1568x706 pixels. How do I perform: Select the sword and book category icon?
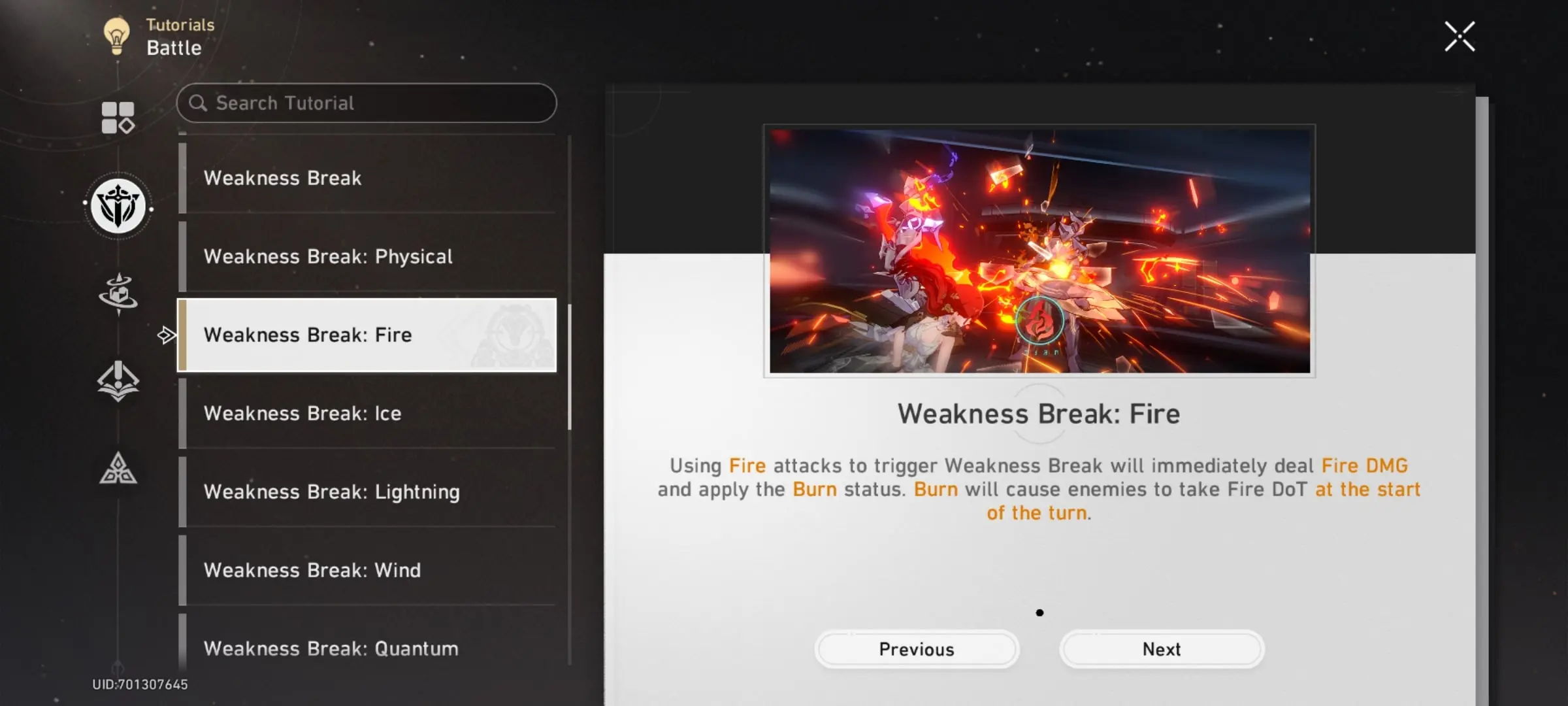[118, 380]
